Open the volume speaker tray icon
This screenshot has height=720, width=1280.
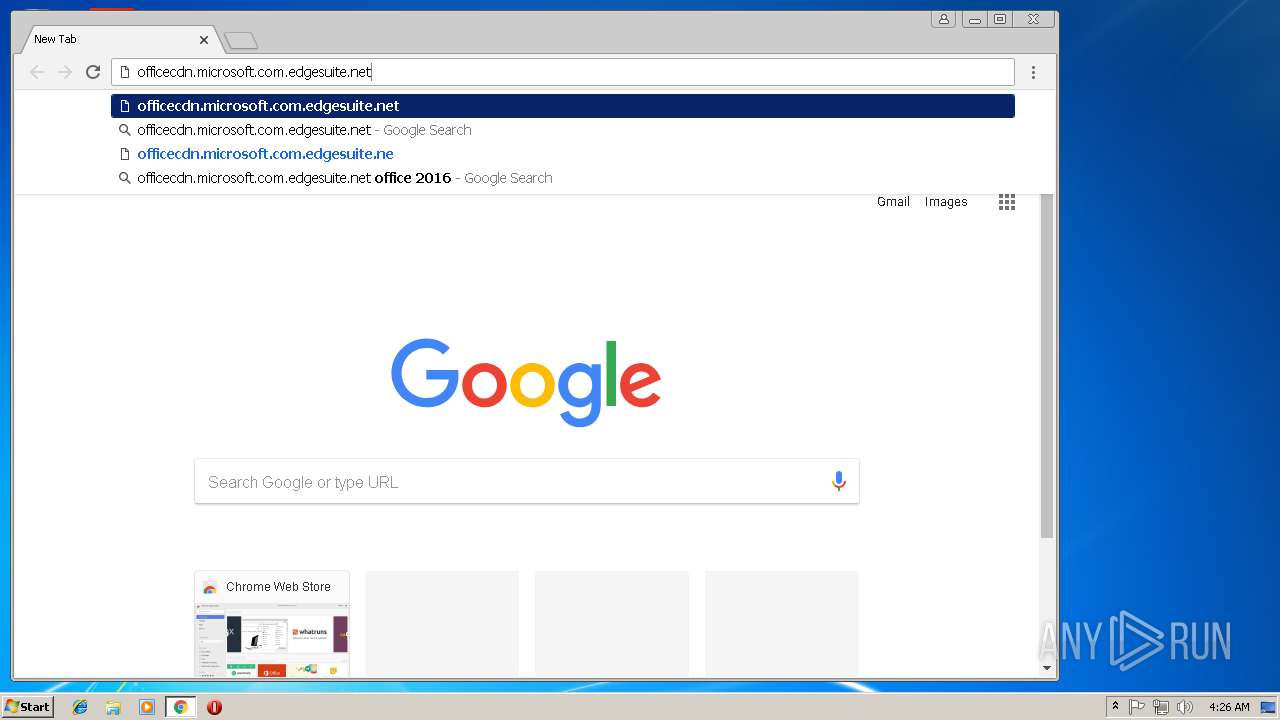(1185, 707)
